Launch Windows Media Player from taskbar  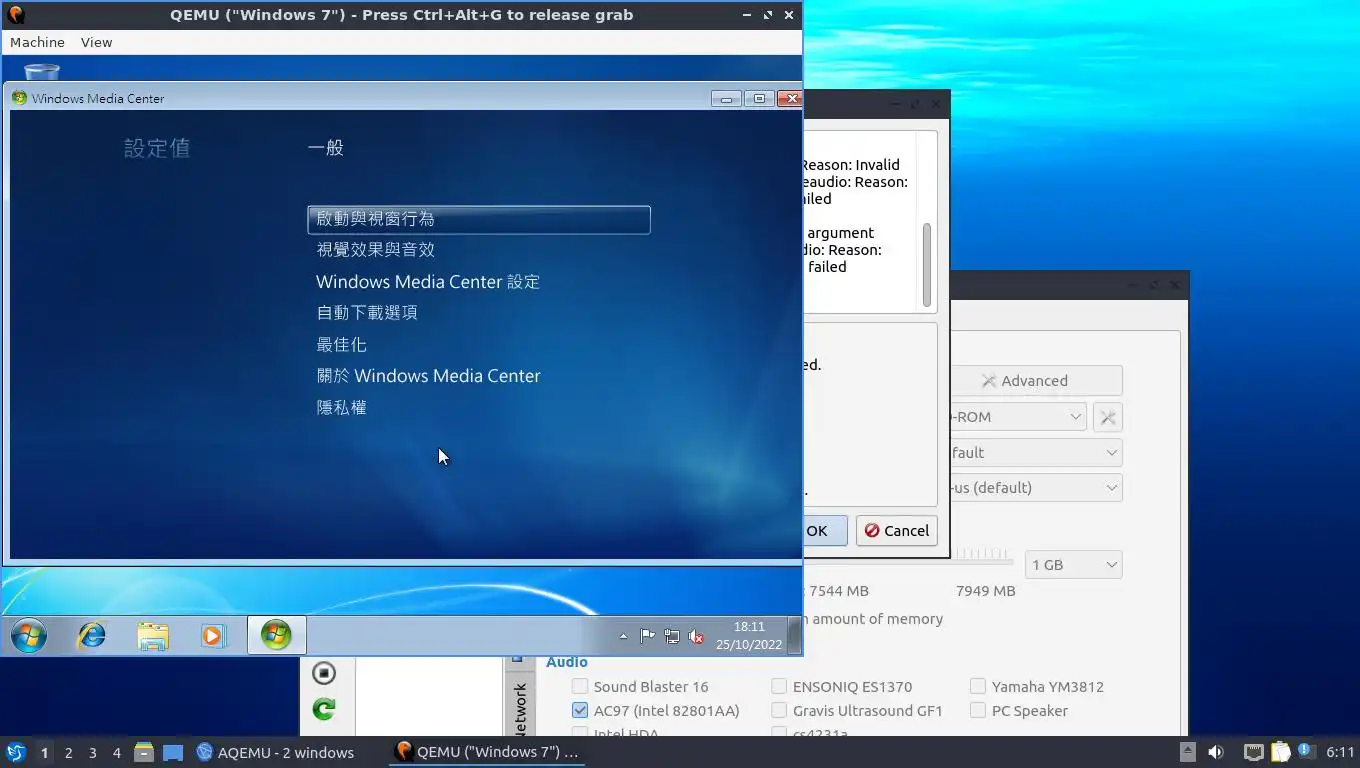[213, 635]
